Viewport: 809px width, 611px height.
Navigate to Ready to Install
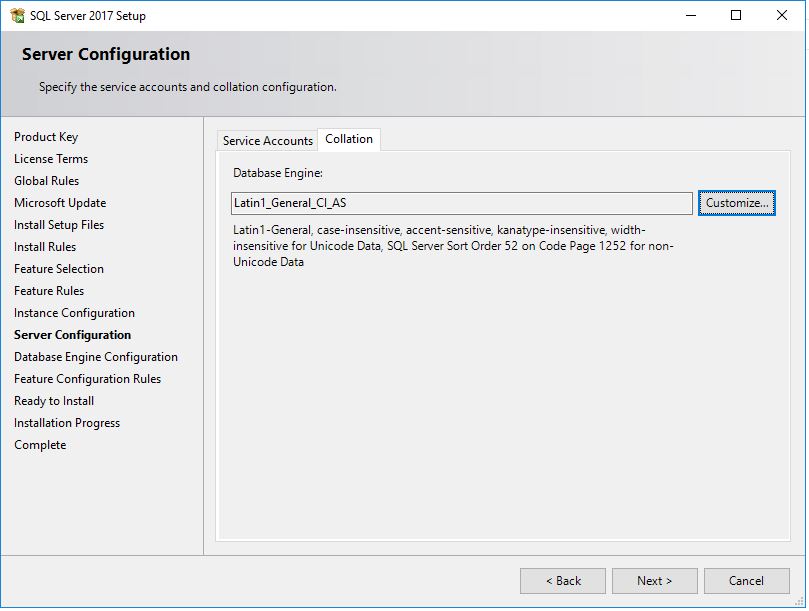tap(53, 400)
